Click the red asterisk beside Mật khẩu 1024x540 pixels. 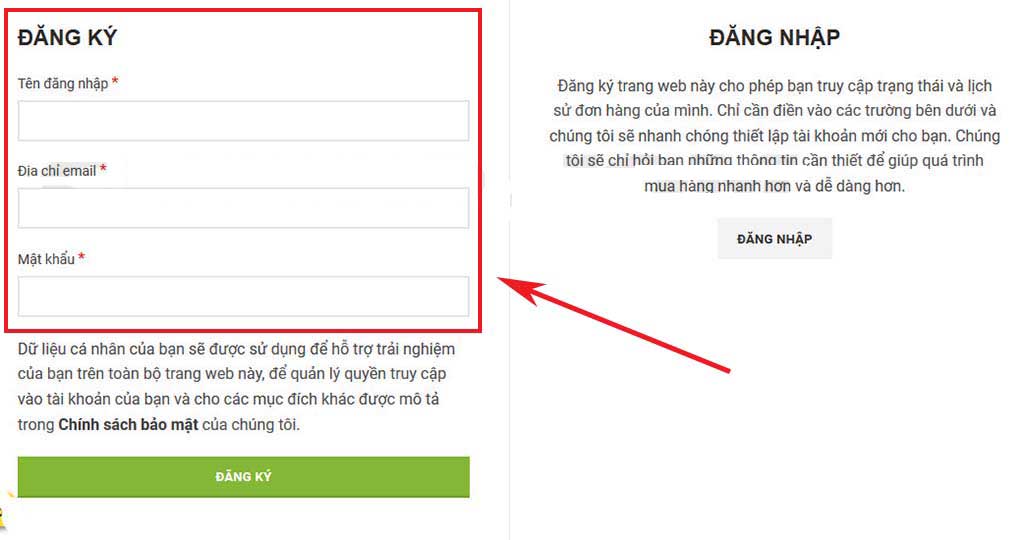pyautogui.click(x=82, y=257)
